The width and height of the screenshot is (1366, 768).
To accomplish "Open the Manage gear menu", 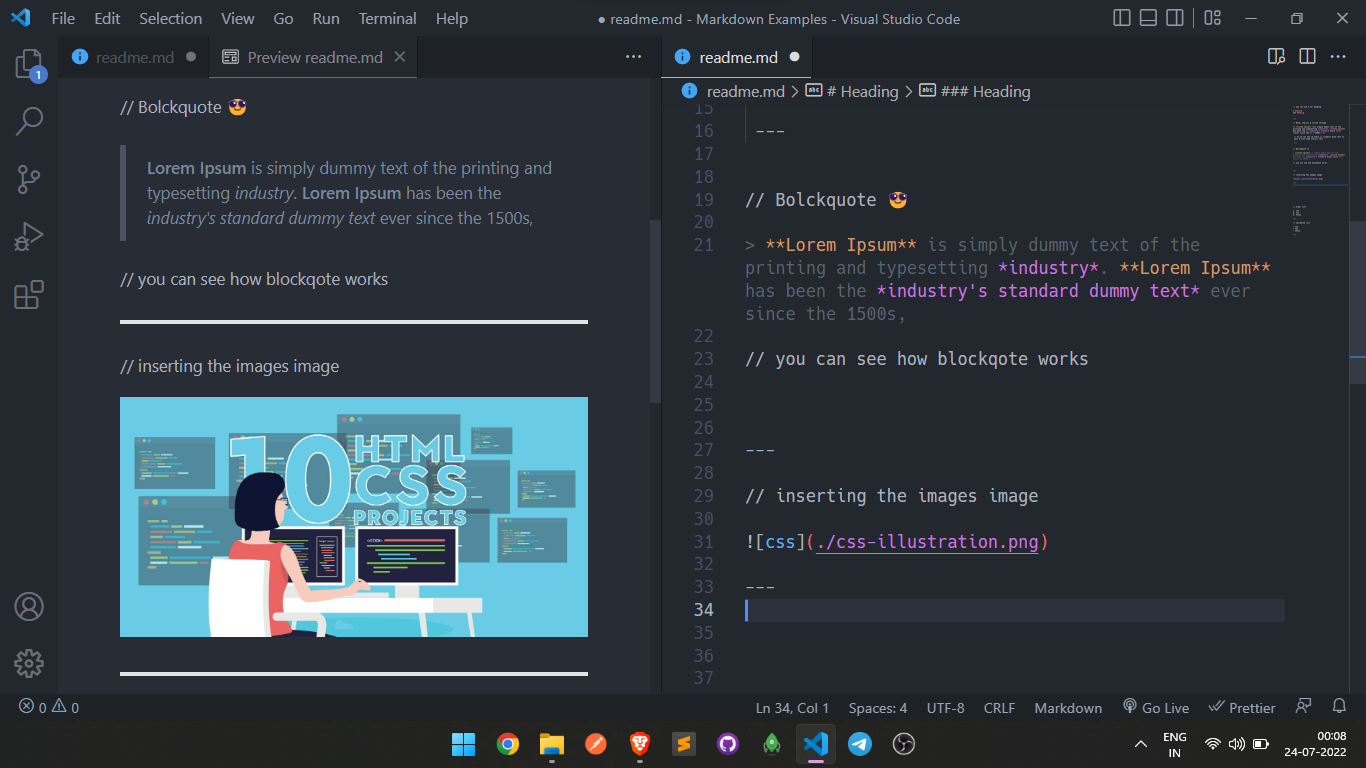I will (29, 663).
